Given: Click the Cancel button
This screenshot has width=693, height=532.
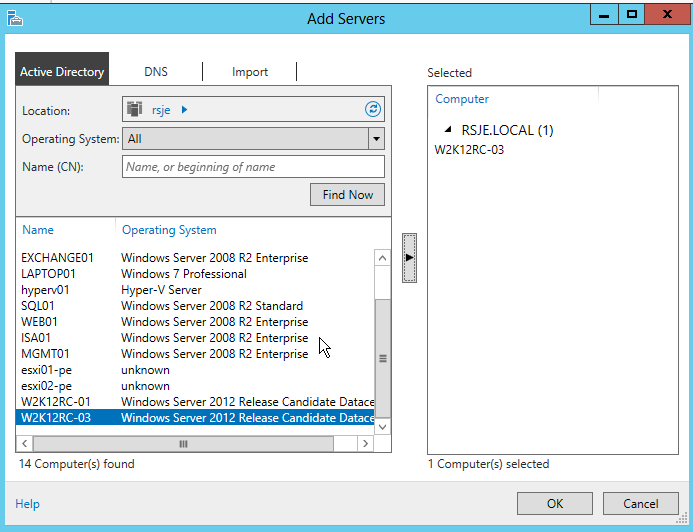Looking at the screenshot, I should 641,504.
